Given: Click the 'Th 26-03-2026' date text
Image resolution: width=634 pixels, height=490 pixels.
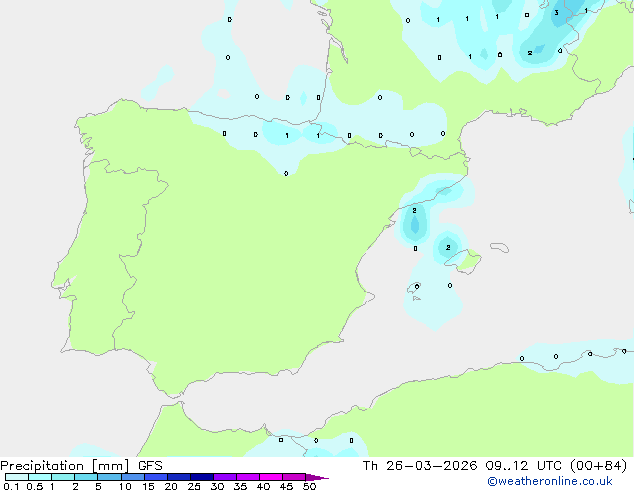Looking at the screenshot, I should [x=420, y=466].
